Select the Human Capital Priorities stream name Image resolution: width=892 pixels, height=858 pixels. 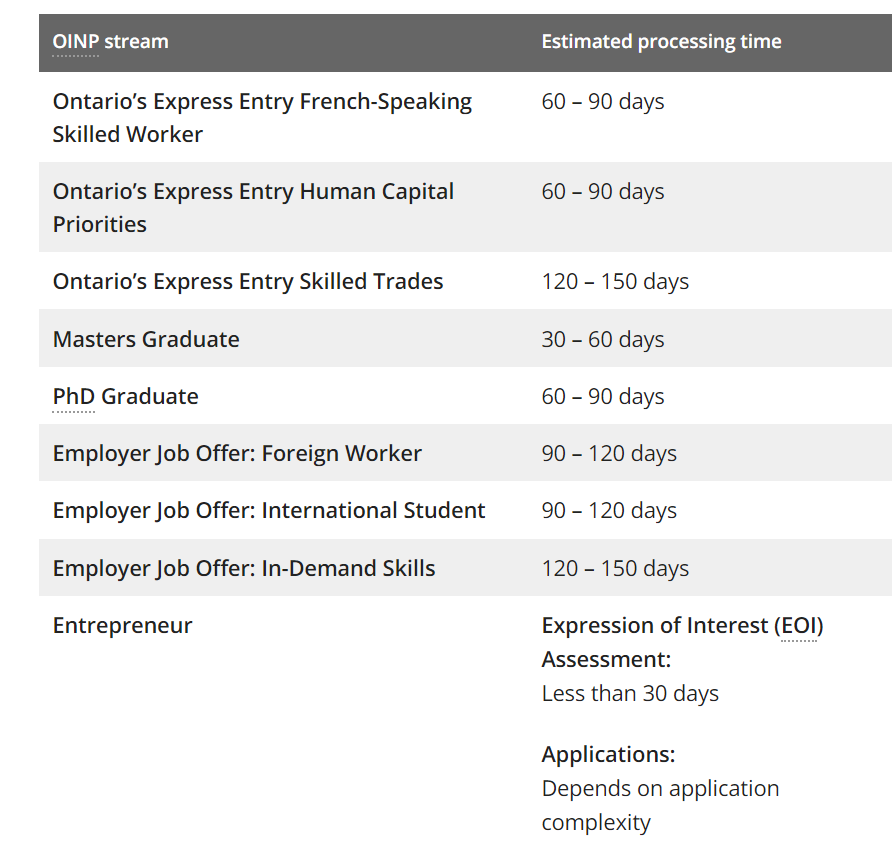(x=253, y=208)
